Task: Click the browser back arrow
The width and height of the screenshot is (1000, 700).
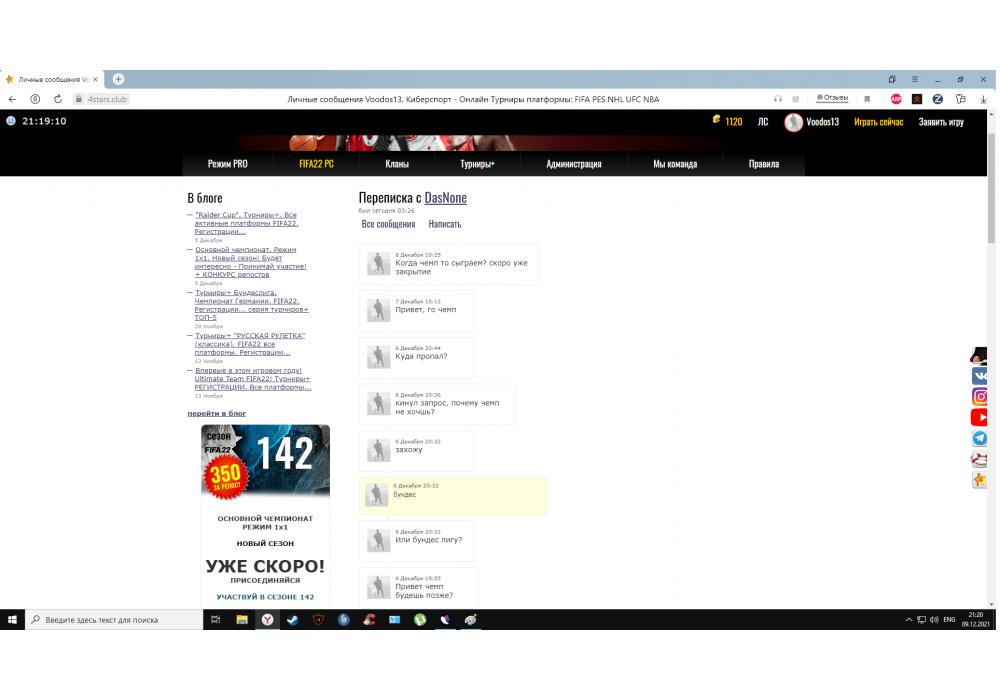Action: 12,99
